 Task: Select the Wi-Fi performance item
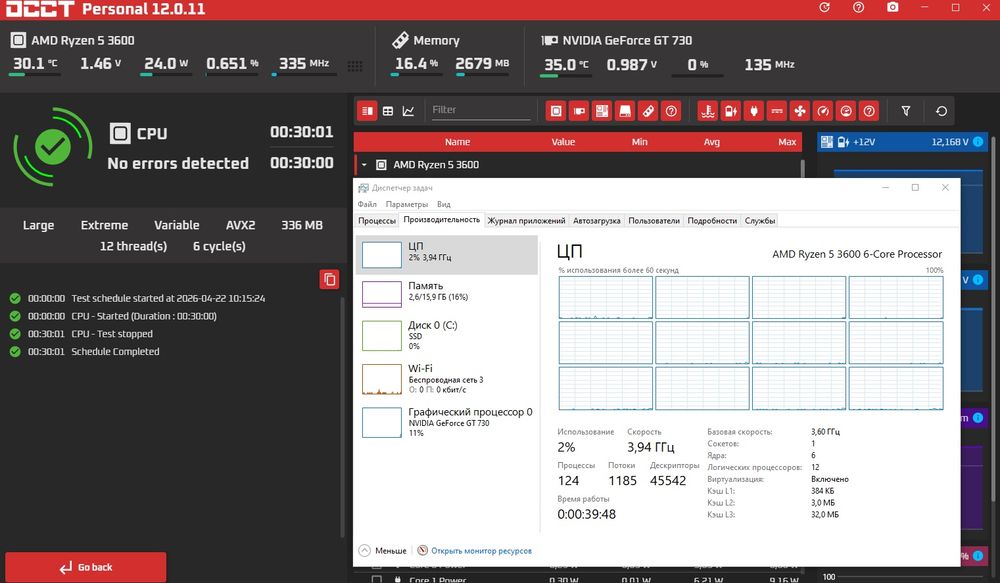coord(446,379)
